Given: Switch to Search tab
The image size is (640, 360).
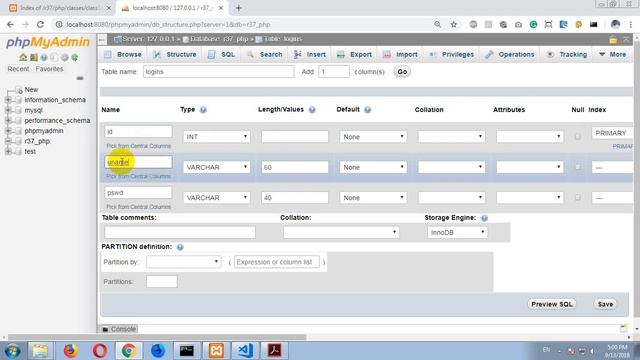Looking at the screenshot, I should click(264, 54).
